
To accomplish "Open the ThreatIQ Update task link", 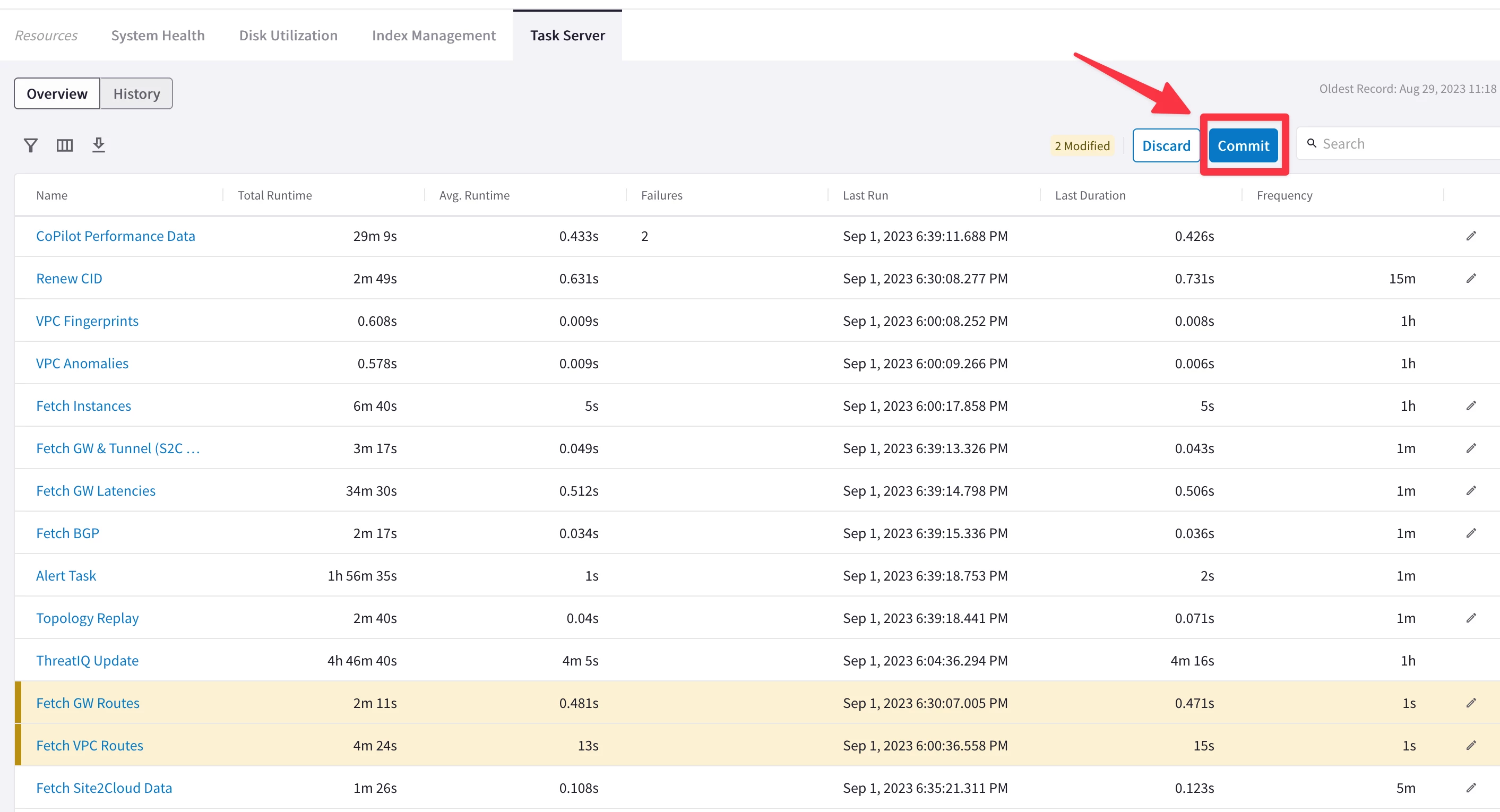I will [x=88, y=661].
